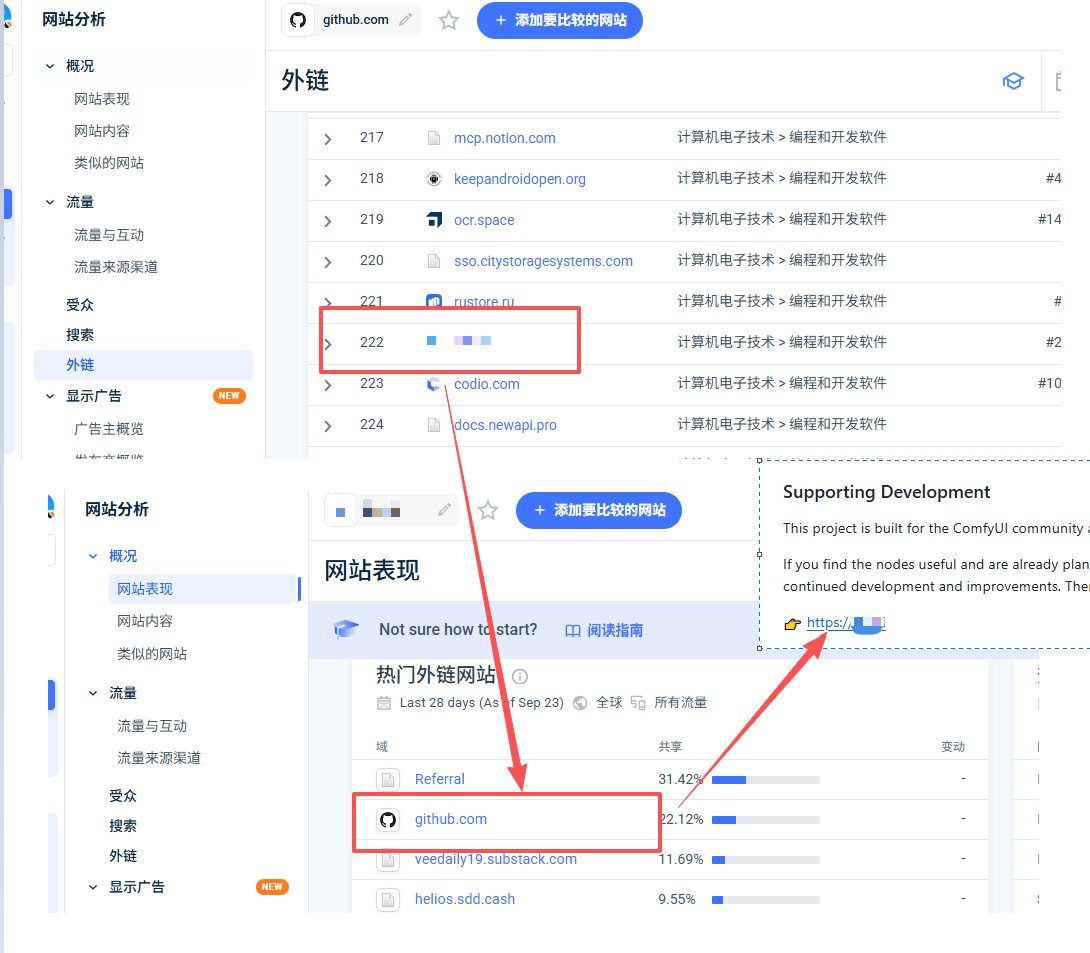Open the https link under Supporting Development
Image resolution: width=1090 pixels, height=953 pixels.
846,623
